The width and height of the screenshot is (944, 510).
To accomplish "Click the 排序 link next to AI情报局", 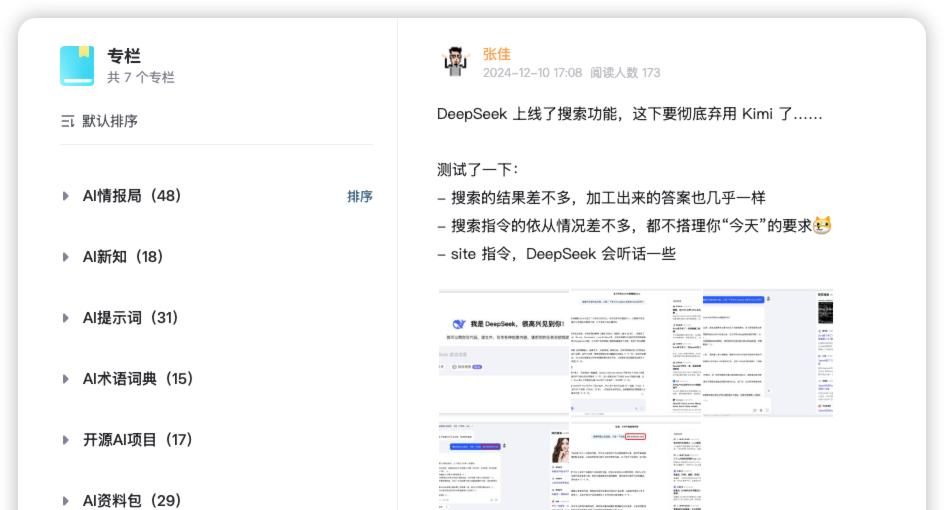I will pyautogui.click(x=360, y=196).
